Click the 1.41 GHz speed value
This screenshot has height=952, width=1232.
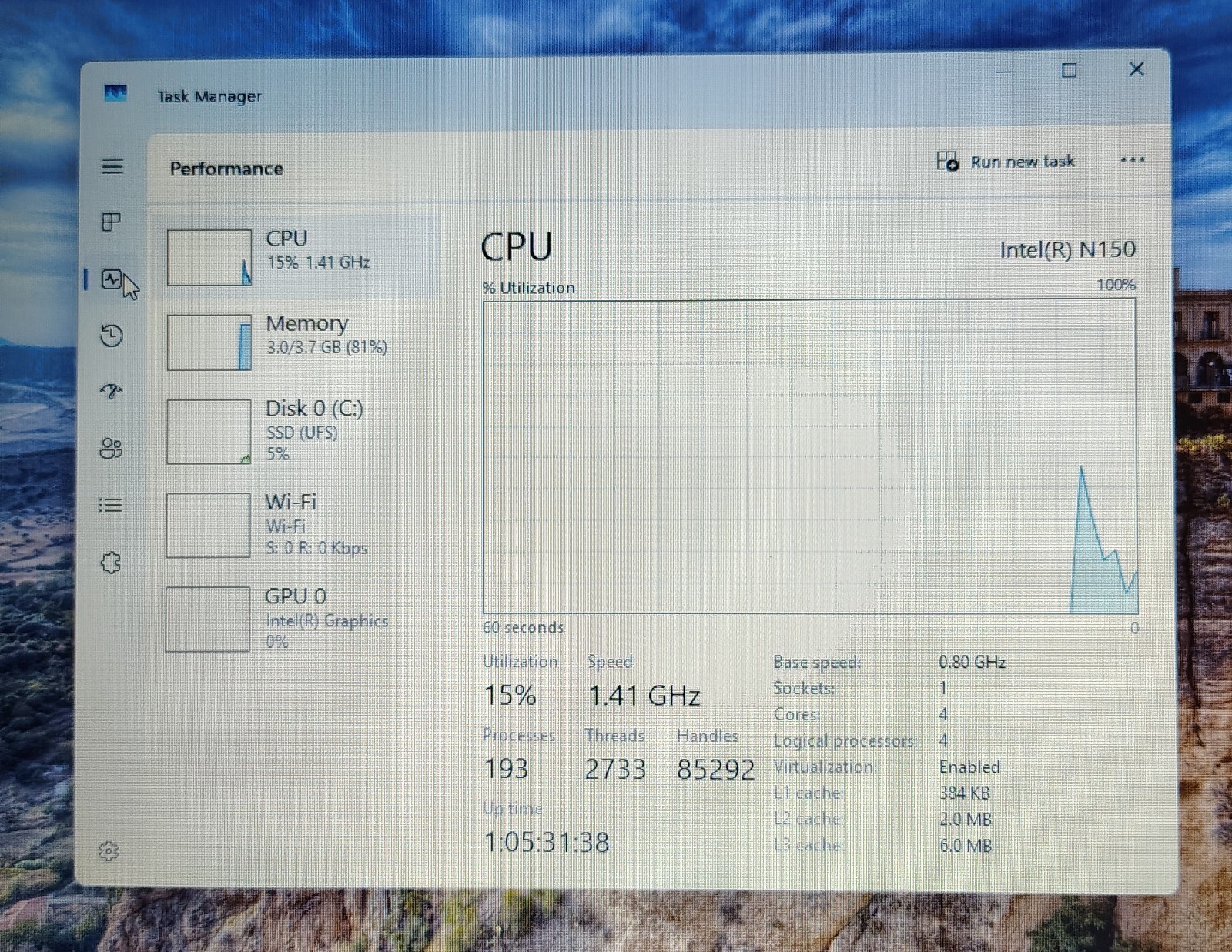(644, 696)
